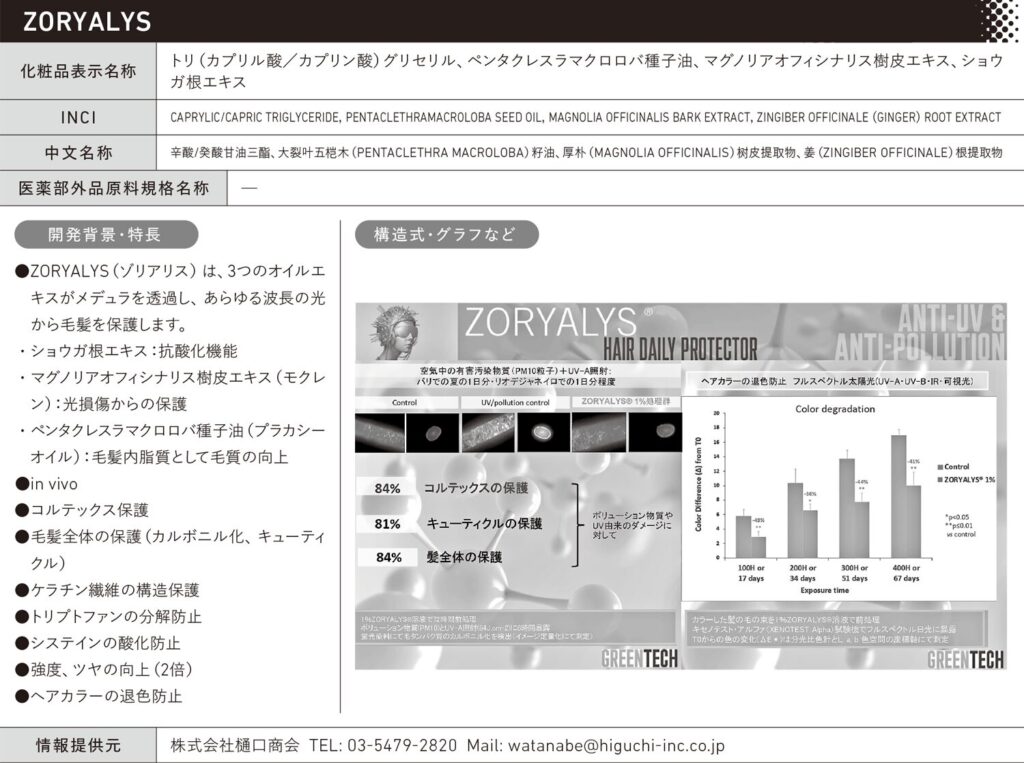The image size is (1024, 763).
Task: Select the 81% キューティクルの保護 result
Action: pyautogui.click(x=451, y=523)
